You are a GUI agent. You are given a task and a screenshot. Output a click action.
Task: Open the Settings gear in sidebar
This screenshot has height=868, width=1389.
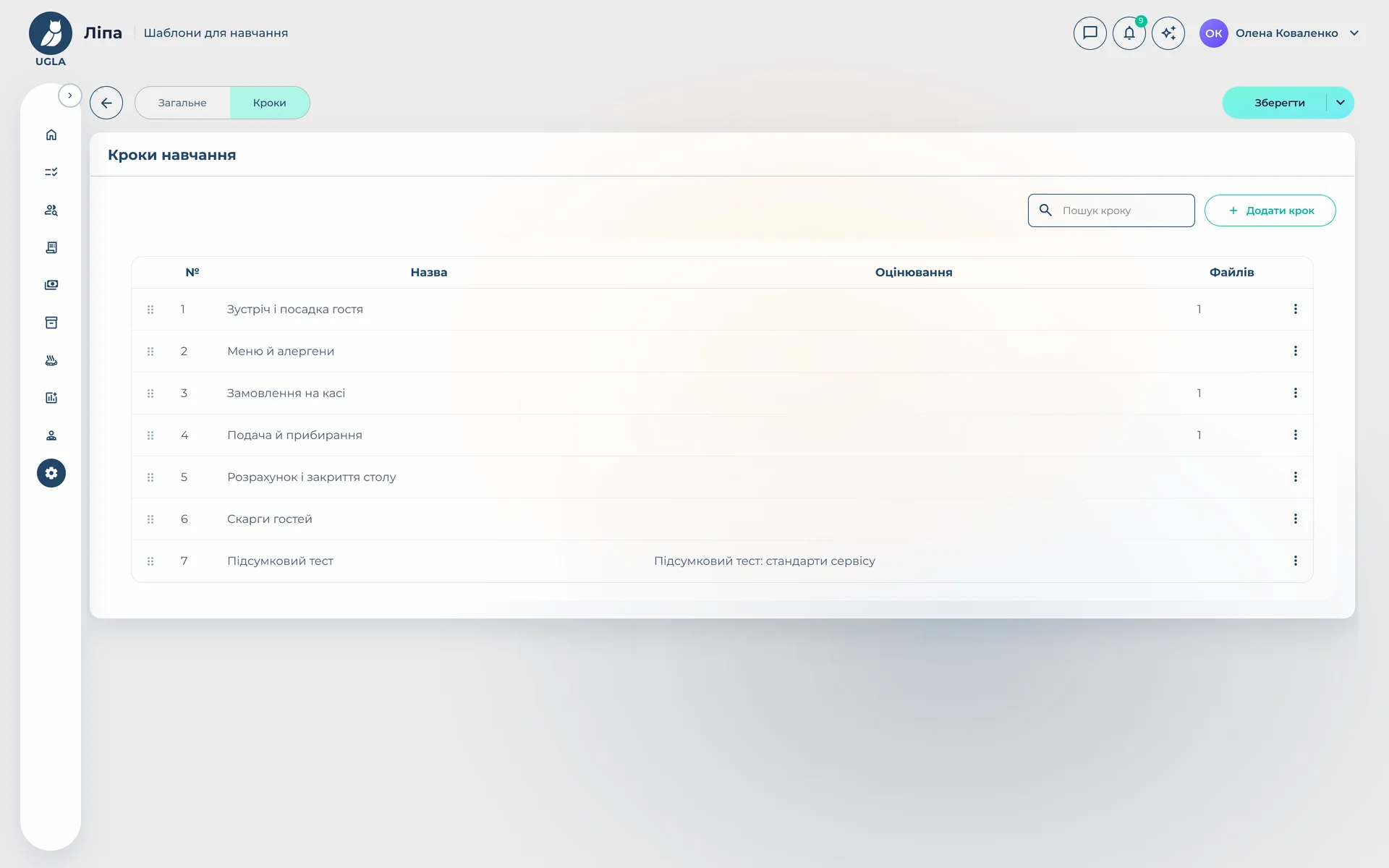pos(51,473)
